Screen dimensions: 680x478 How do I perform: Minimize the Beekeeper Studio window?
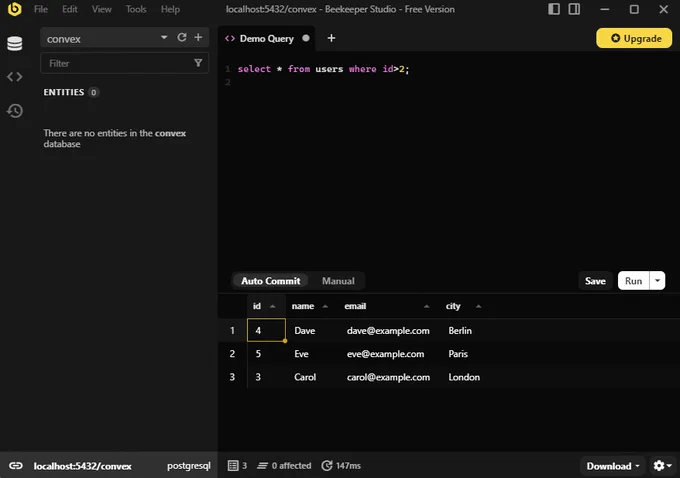(x=605, y=9)
